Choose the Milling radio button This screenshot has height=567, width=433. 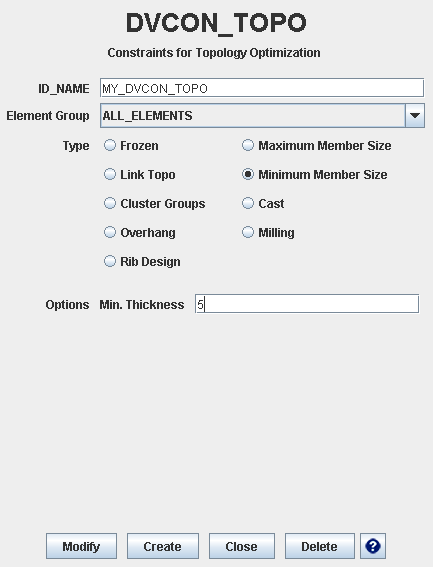click(x=248, y=232)
